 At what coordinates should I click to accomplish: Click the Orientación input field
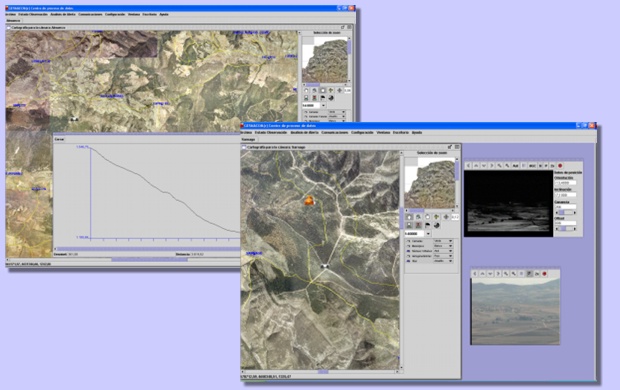pyautogui.click(x=566, y=183)
